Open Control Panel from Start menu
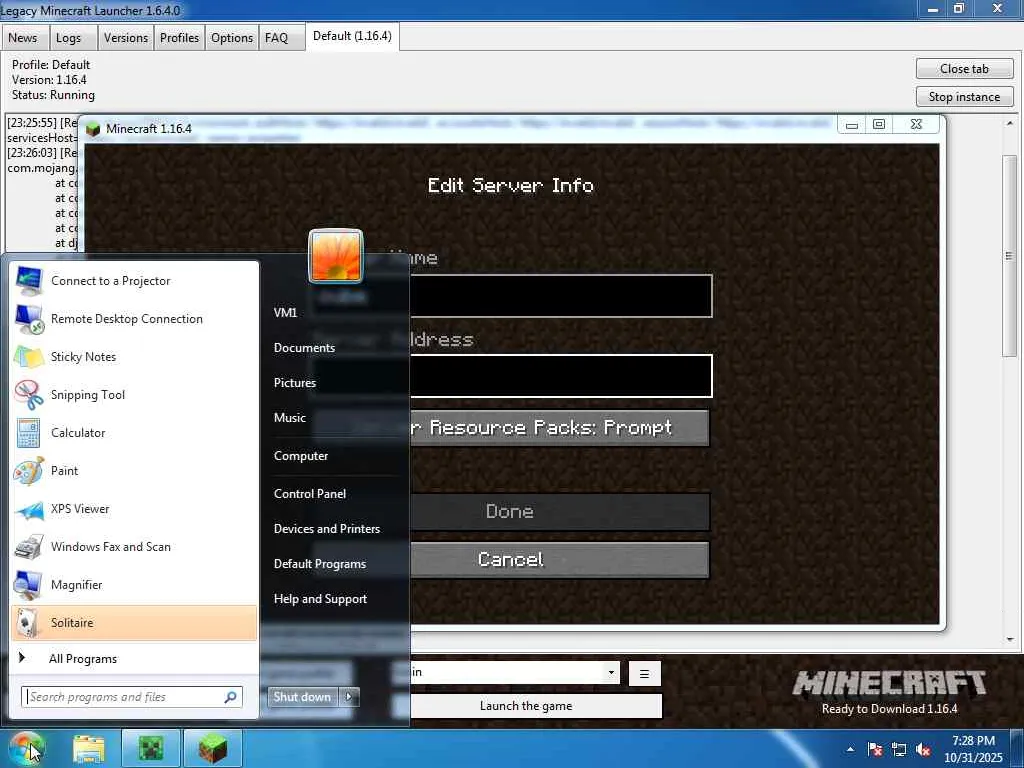This screenshot has height=768, width=1024. click(310, 494)
